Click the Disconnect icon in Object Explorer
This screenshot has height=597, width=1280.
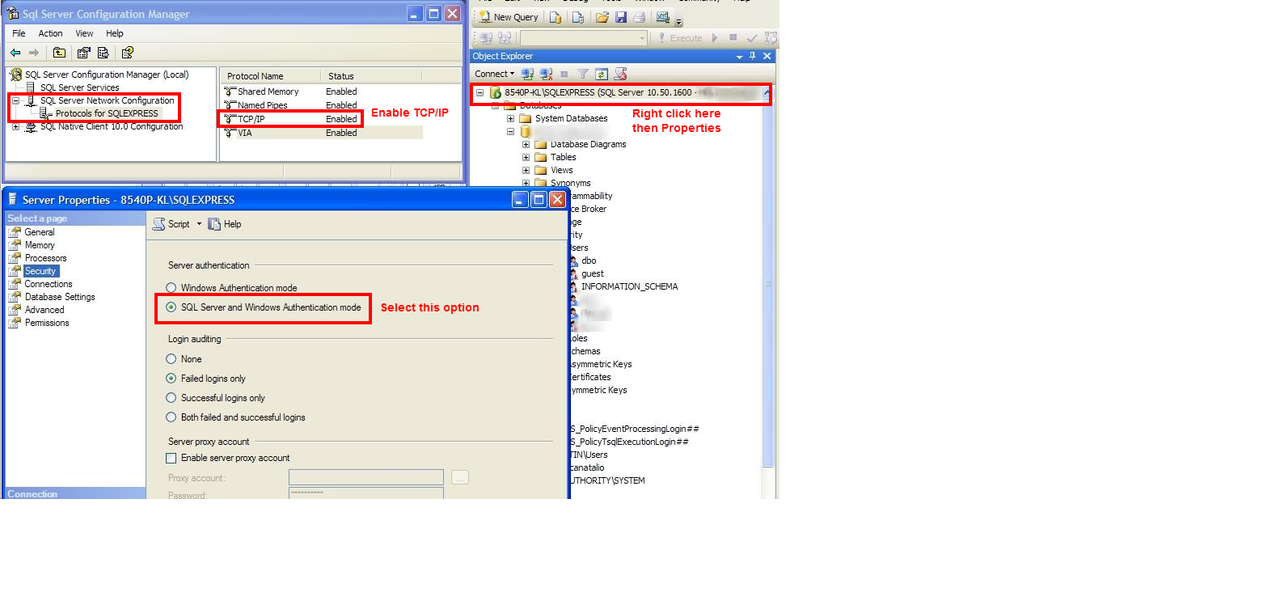click(x=546, y=74)
